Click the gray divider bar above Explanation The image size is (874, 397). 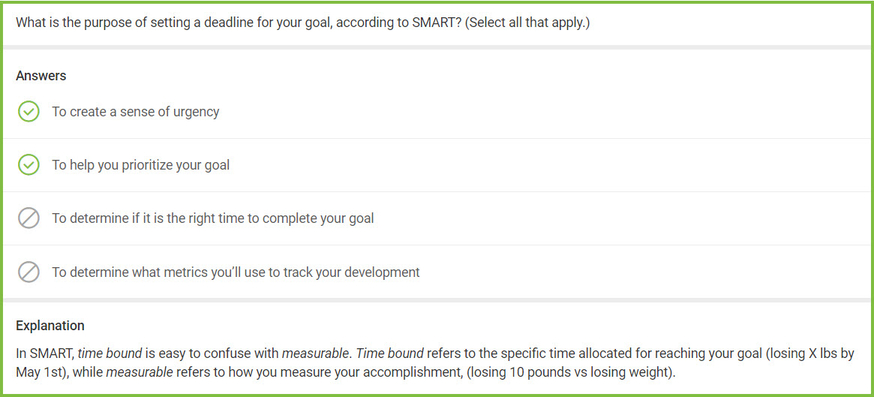point(437,300)
